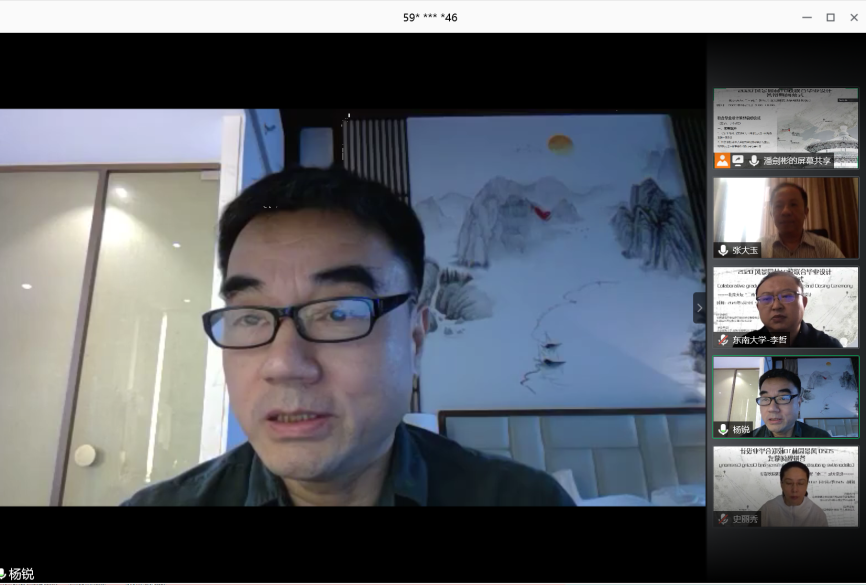The width and height of the screenshot is (866, 585).
Task: Close the meeting window
Action: (x=852, y=17)
